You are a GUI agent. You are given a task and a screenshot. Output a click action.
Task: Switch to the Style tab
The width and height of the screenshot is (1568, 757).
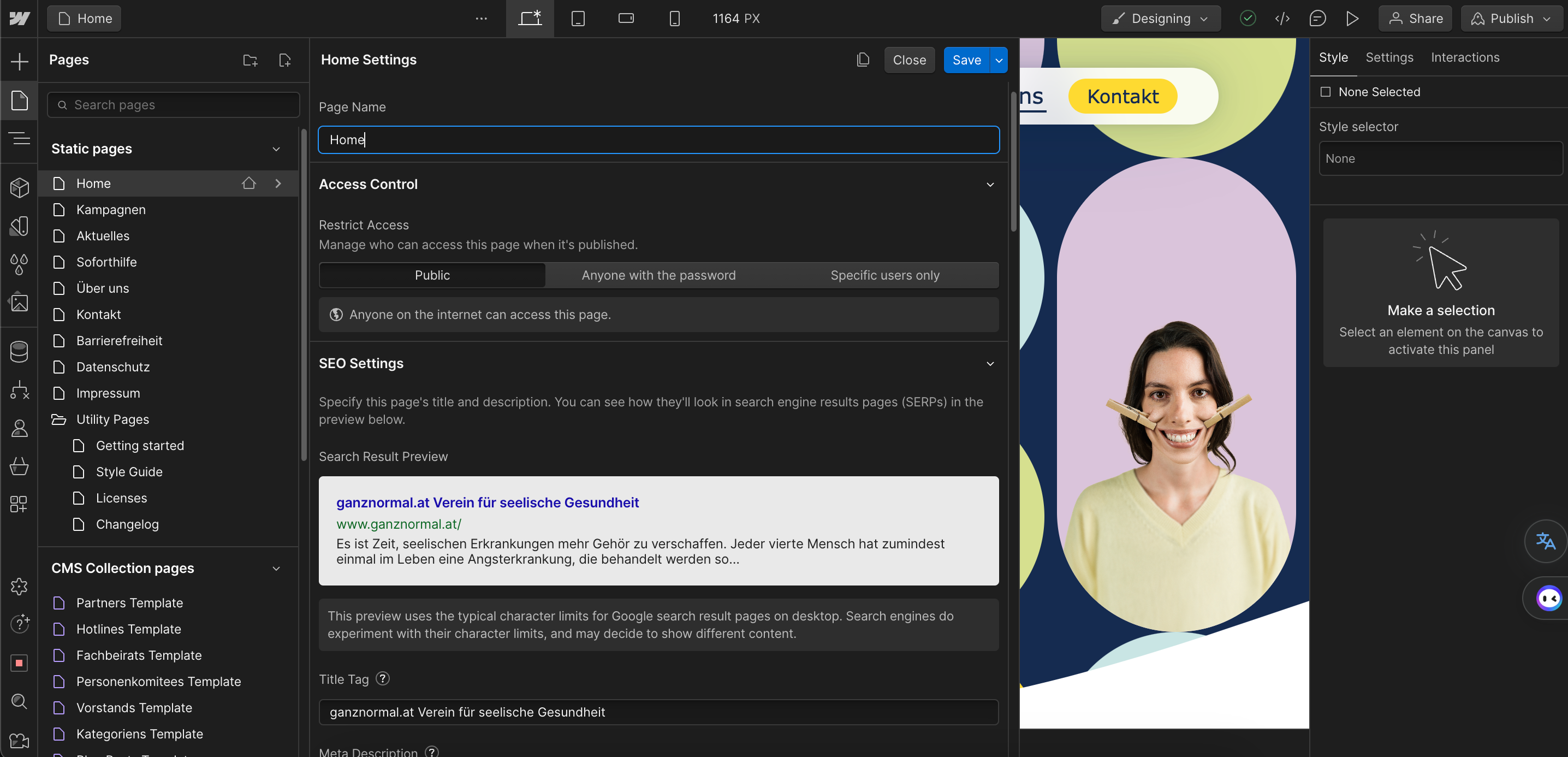[x=1333, y=57]
